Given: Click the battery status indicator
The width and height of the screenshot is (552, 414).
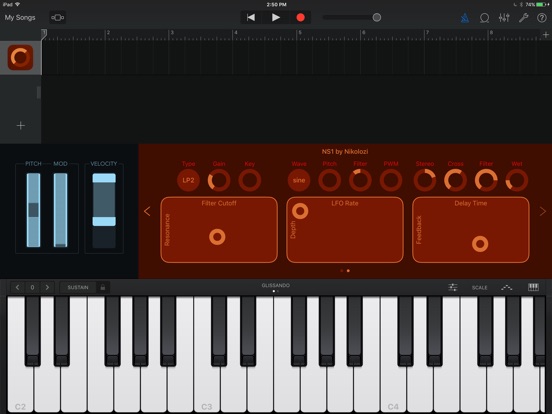Looking at the screenshot, I should tap(542, 5).
